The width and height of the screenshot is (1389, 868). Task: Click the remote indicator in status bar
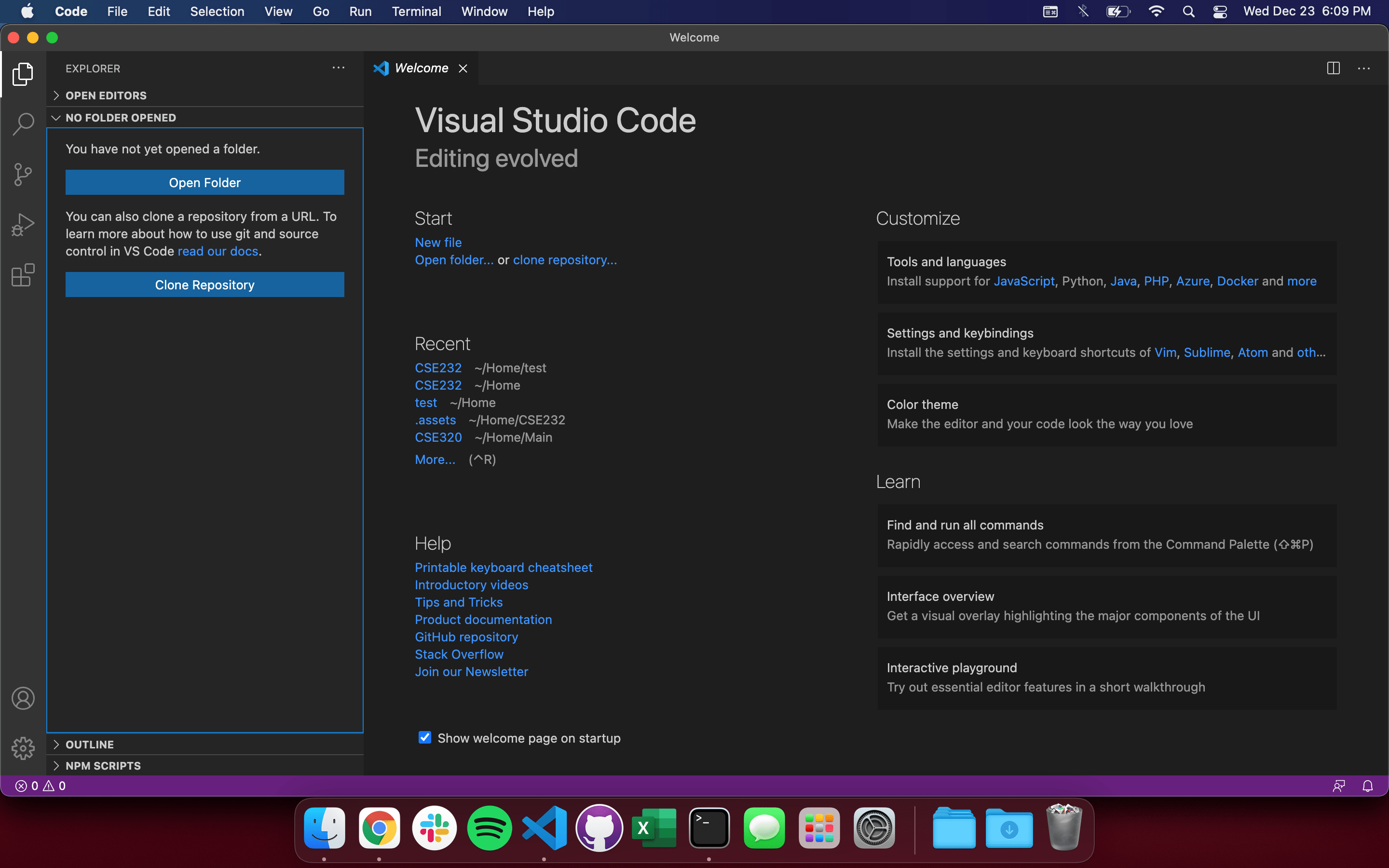1338,786
